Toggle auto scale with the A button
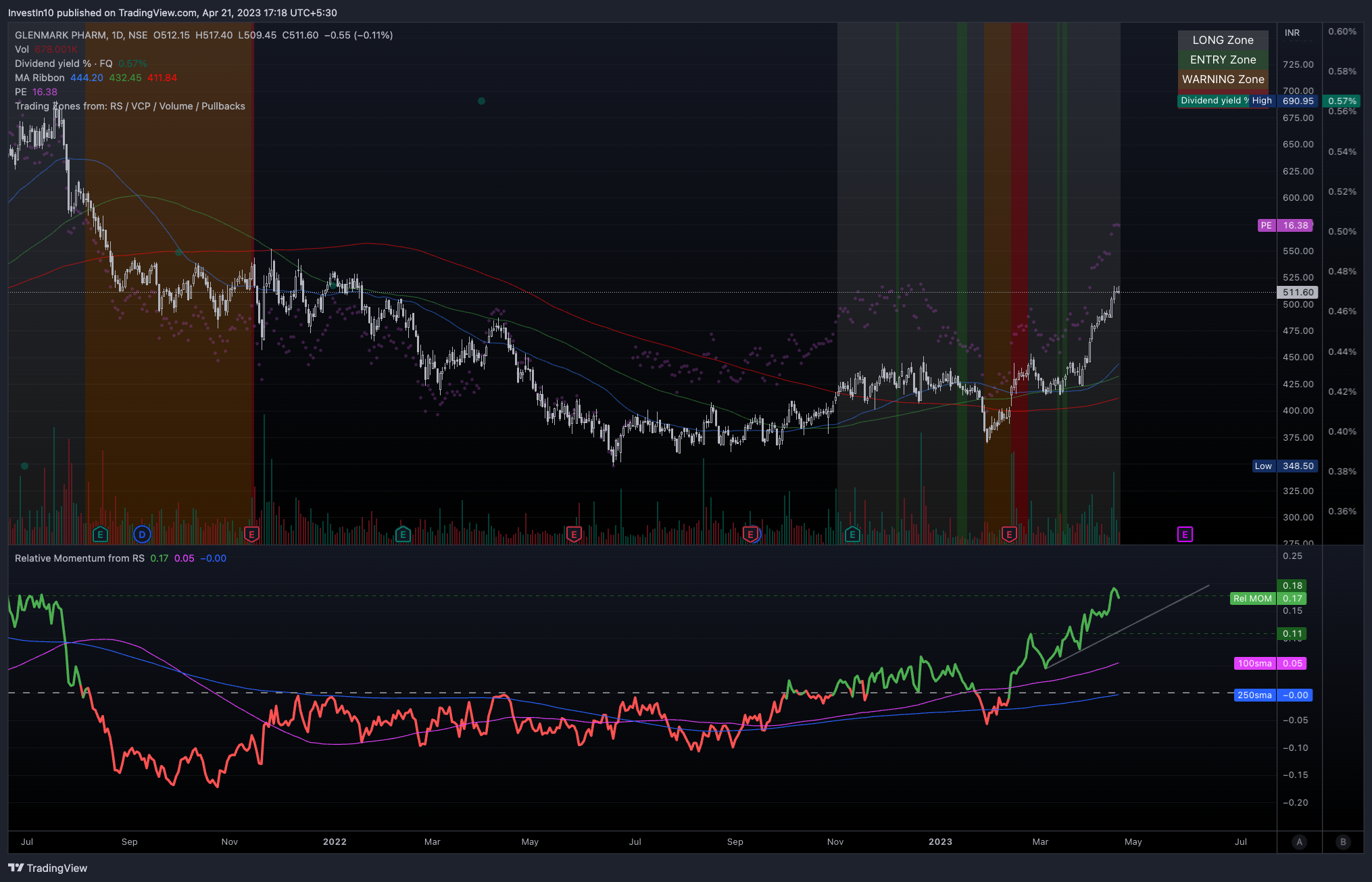Viewport: 1372px width, 882px height. click(1299, 841)
